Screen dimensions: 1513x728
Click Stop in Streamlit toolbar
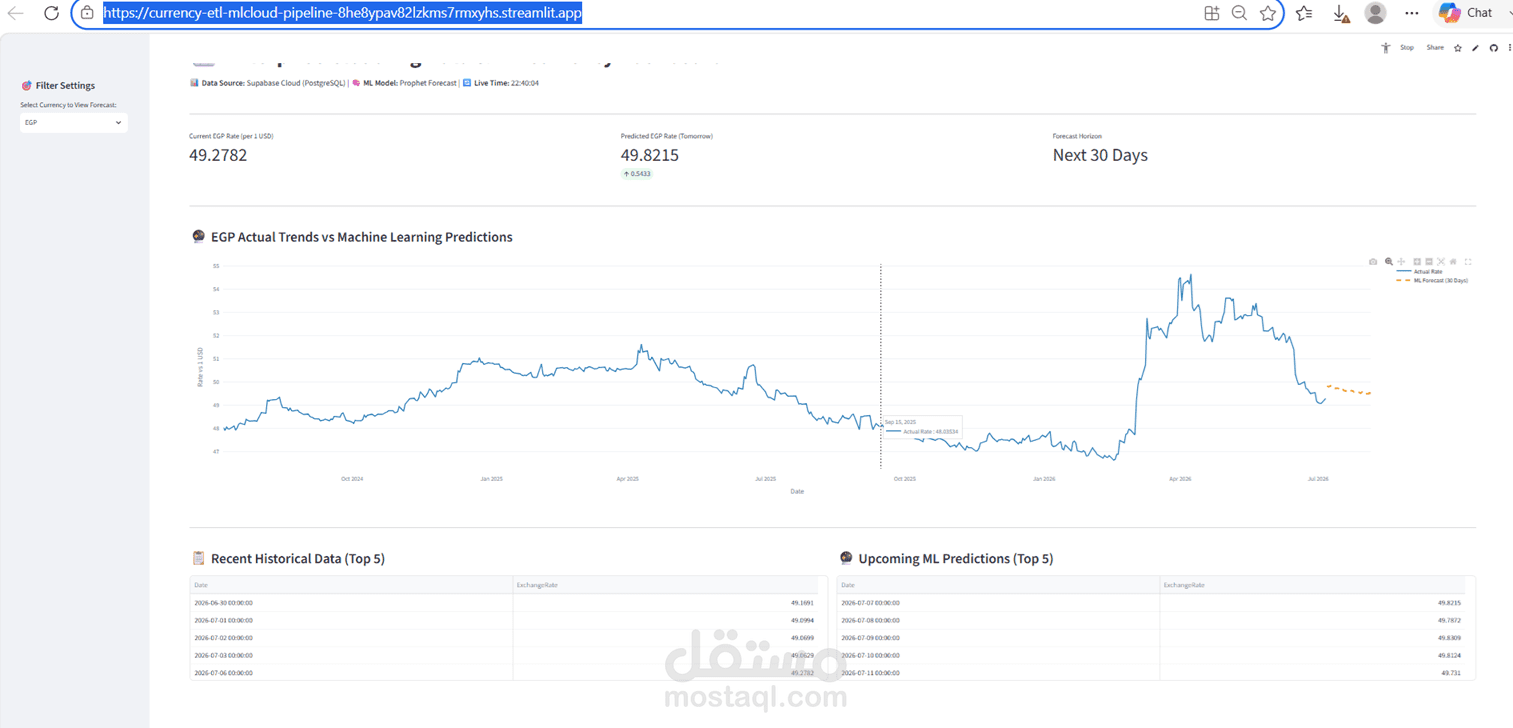(1407, 48)
